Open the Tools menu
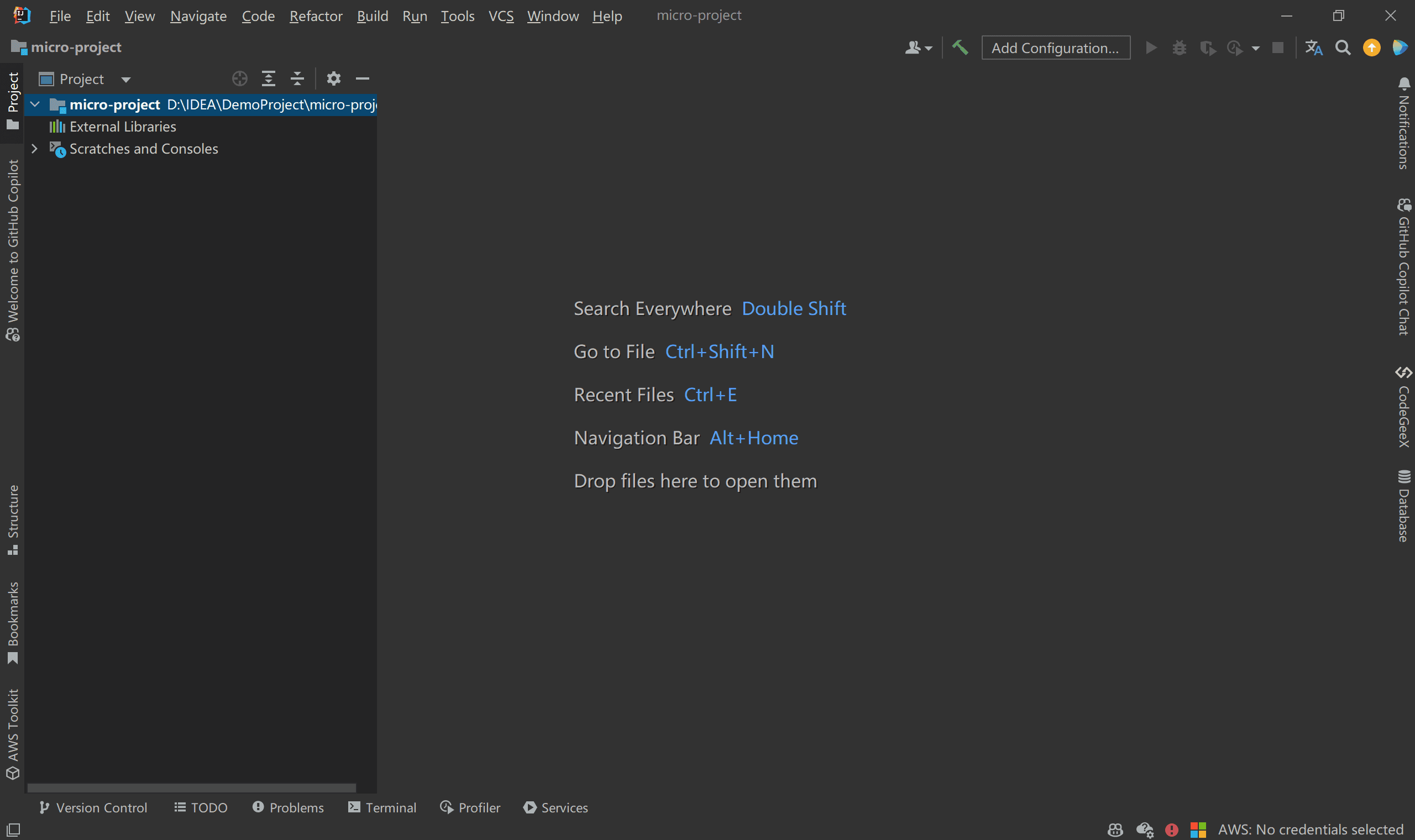This screenshot has width=1415, height=840. 457,16
